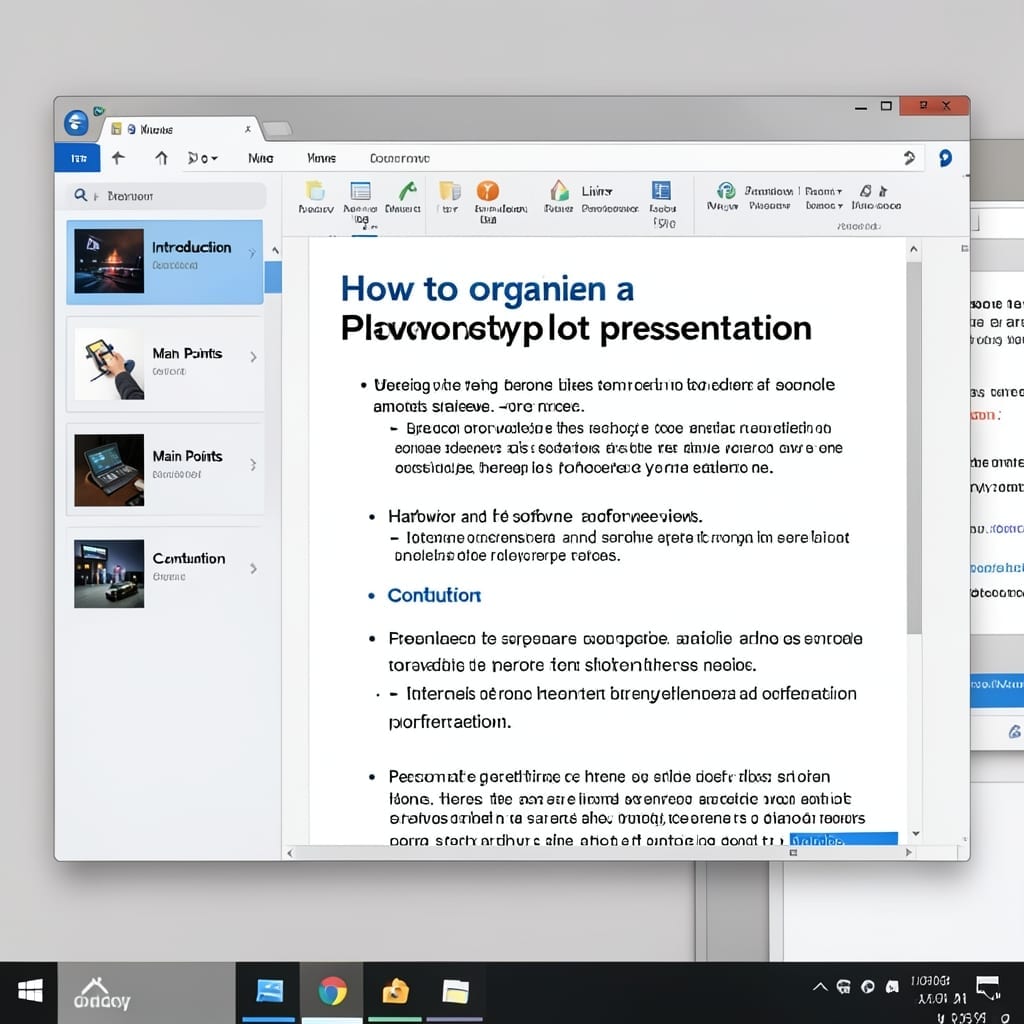Open the night car thumbnail in the sidebar
The width and height of the screenshot is (1024, 1024).
tap(109, 573)
